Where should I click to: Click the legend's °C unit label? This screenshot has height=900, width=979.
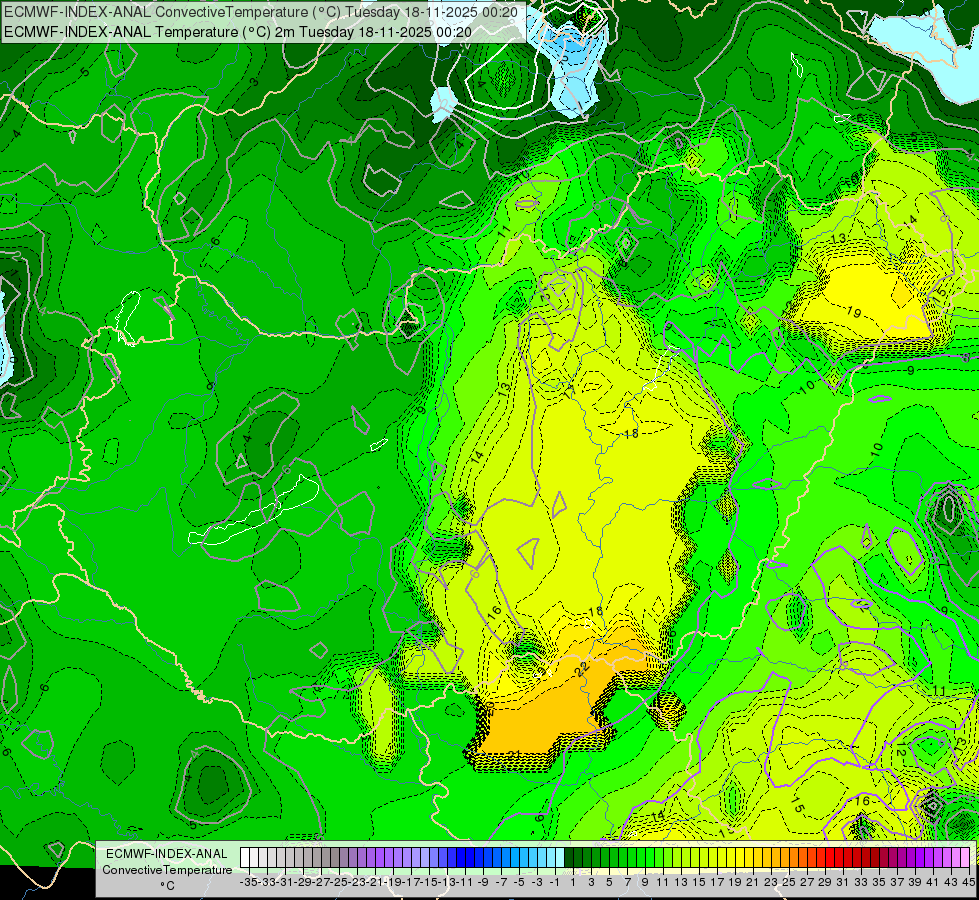point(167,886)
